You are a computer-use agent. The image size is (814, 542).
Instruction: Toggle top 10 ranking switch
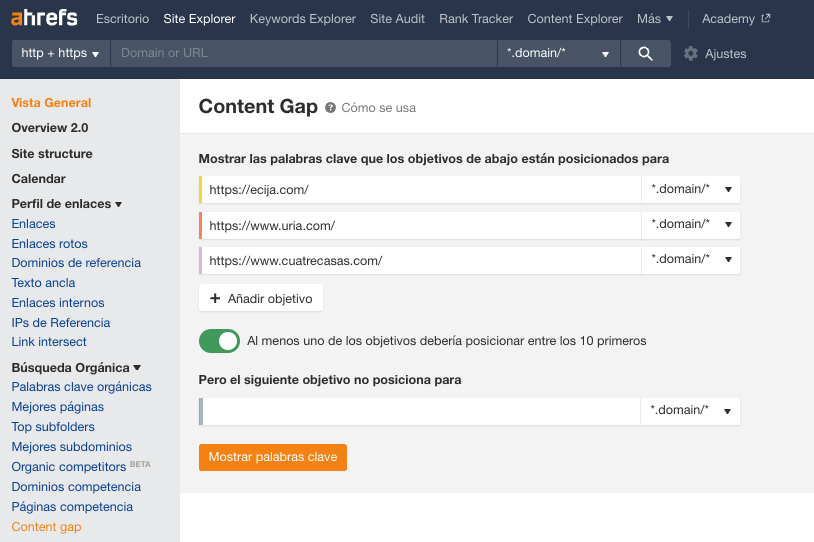pos(219,341)
